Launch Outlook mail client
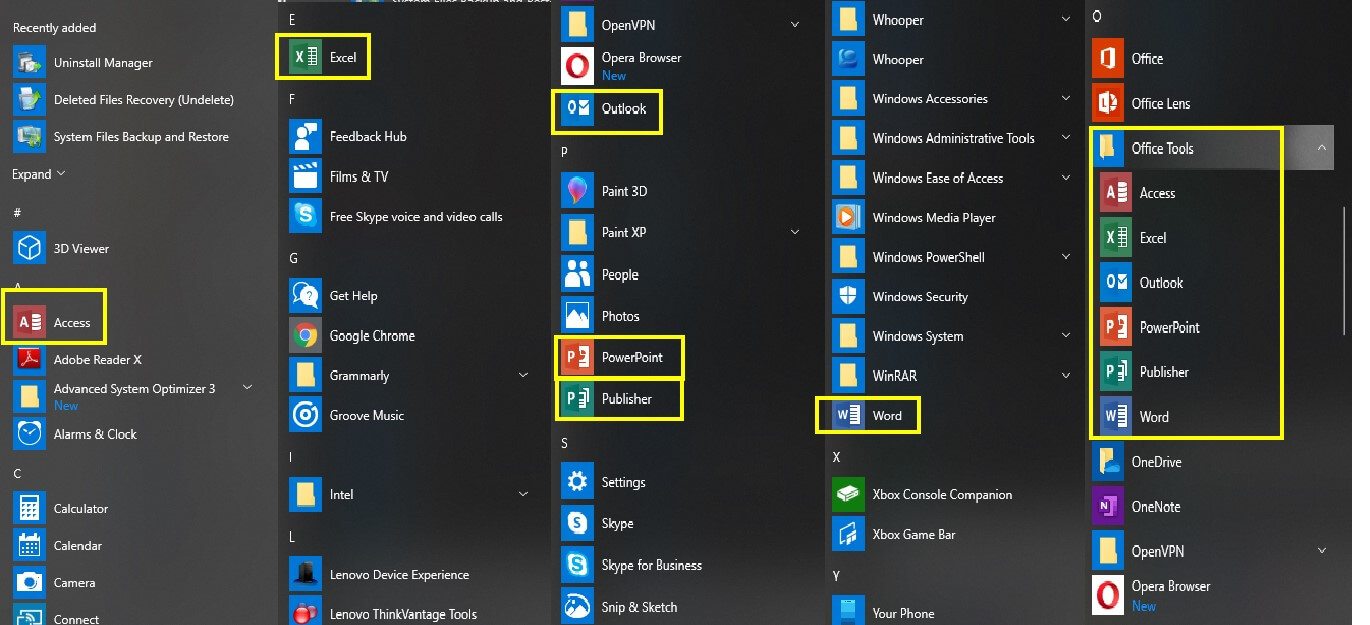 click(607, 110)
